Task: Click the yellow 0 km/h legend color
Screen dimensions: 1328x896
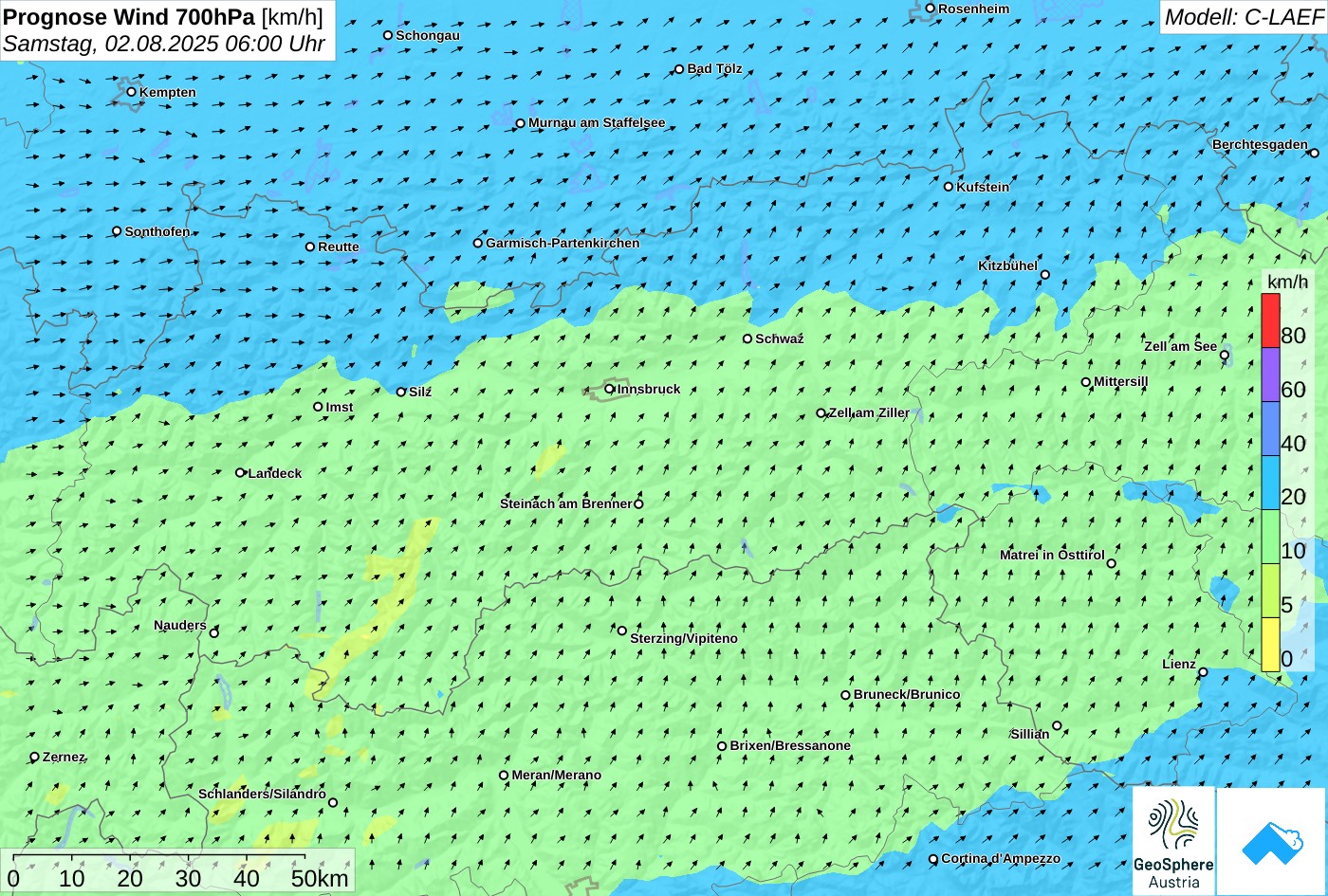Action: tap(1270, 645)
